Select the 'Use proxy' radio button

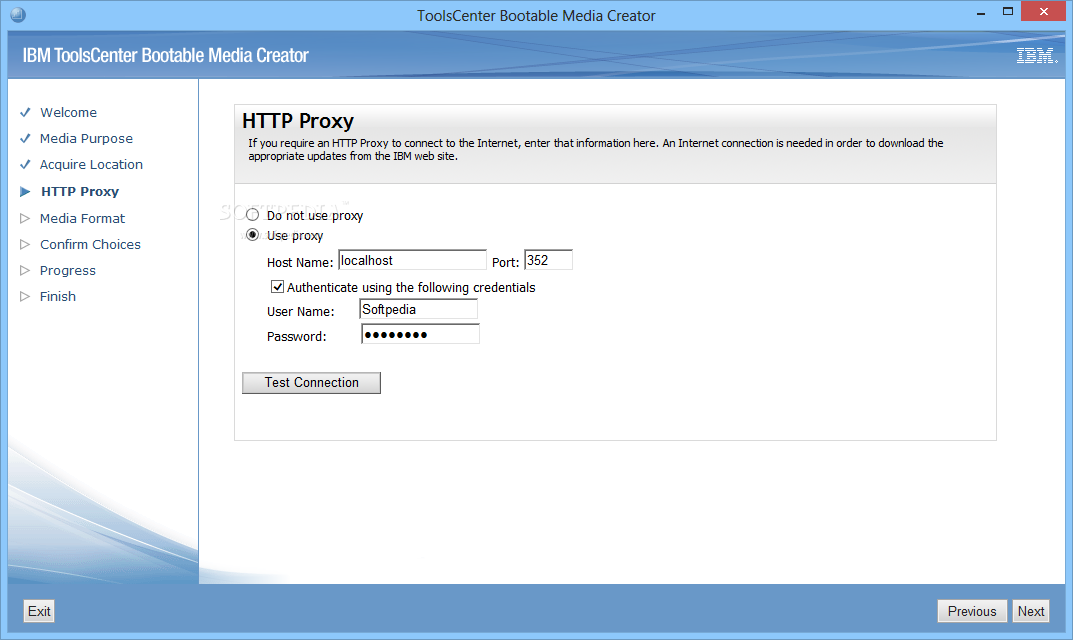coord(253,235)
